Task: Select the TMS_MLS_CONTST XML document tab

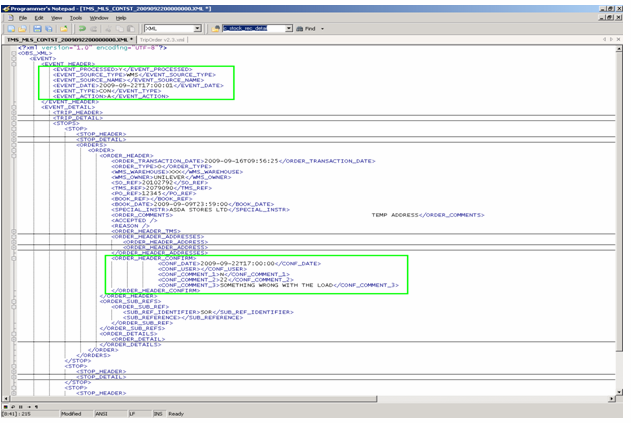Action: (x=70, y=39)
